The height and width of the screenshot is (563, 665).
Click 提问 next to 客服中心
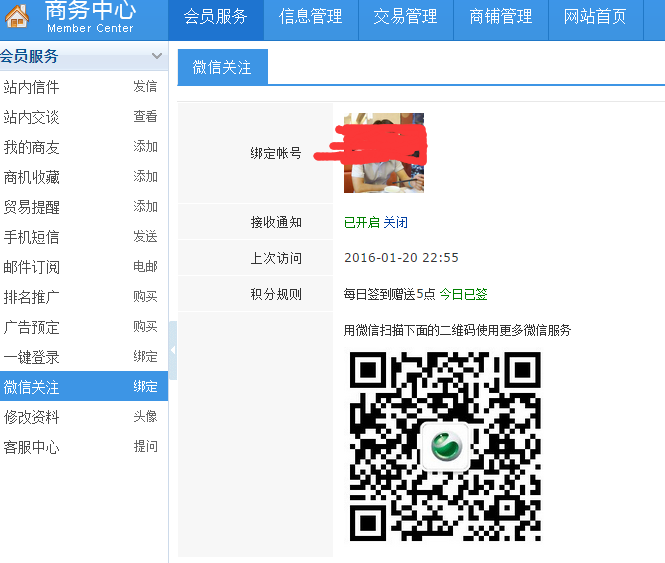point(145,447)
